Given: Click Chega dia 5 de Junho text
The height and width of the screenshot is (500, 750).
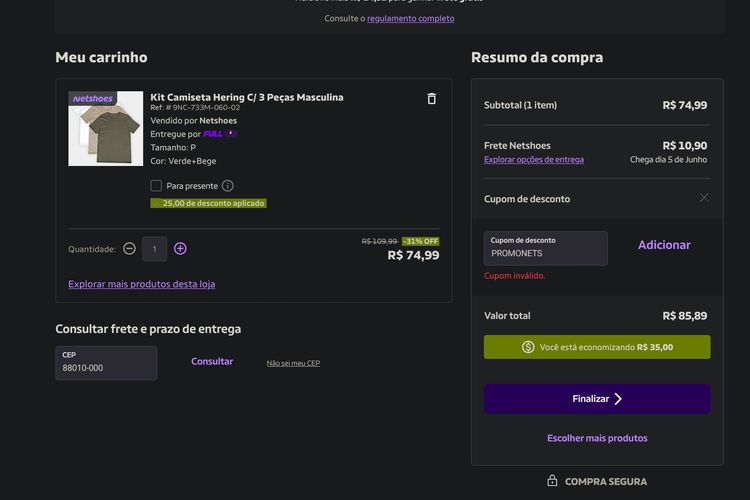Looking at the screenshot, I should pyautogui.click(x=668, y=160).
